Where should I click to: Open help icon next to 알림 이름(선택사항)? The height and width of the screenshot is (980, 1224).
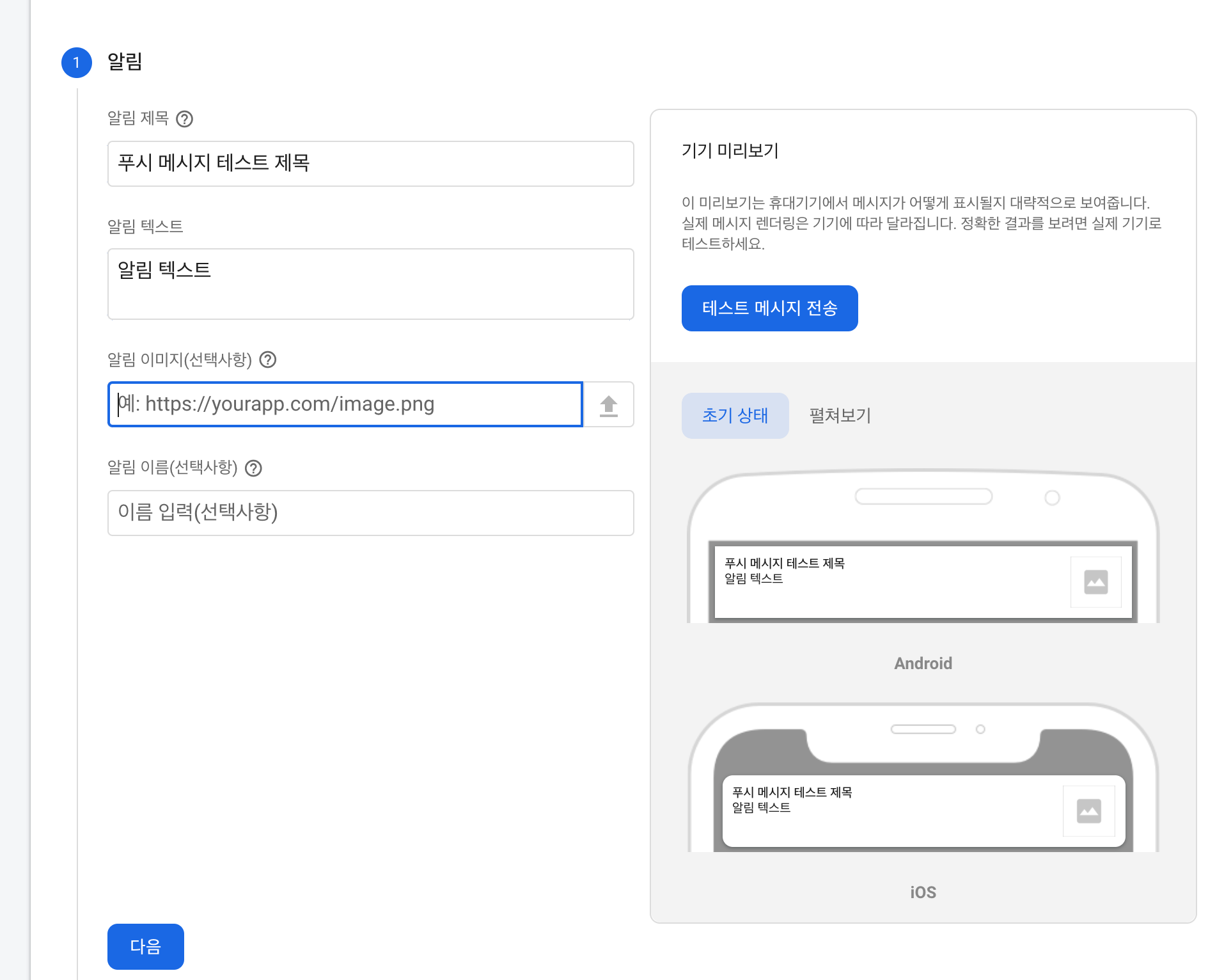[254, 468]
